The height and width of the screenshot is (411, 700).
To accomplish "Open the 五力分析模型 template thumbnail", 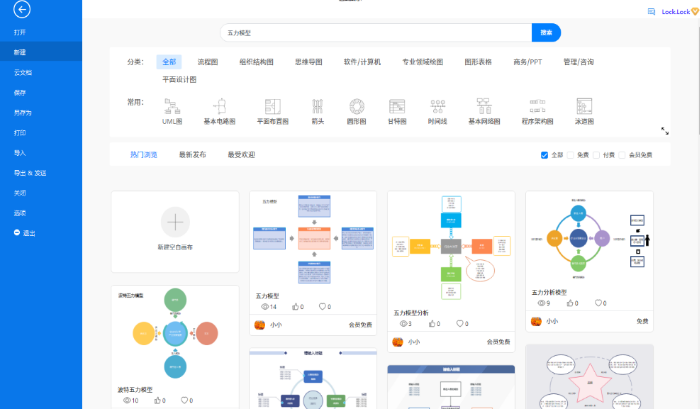I will [589, 238].
